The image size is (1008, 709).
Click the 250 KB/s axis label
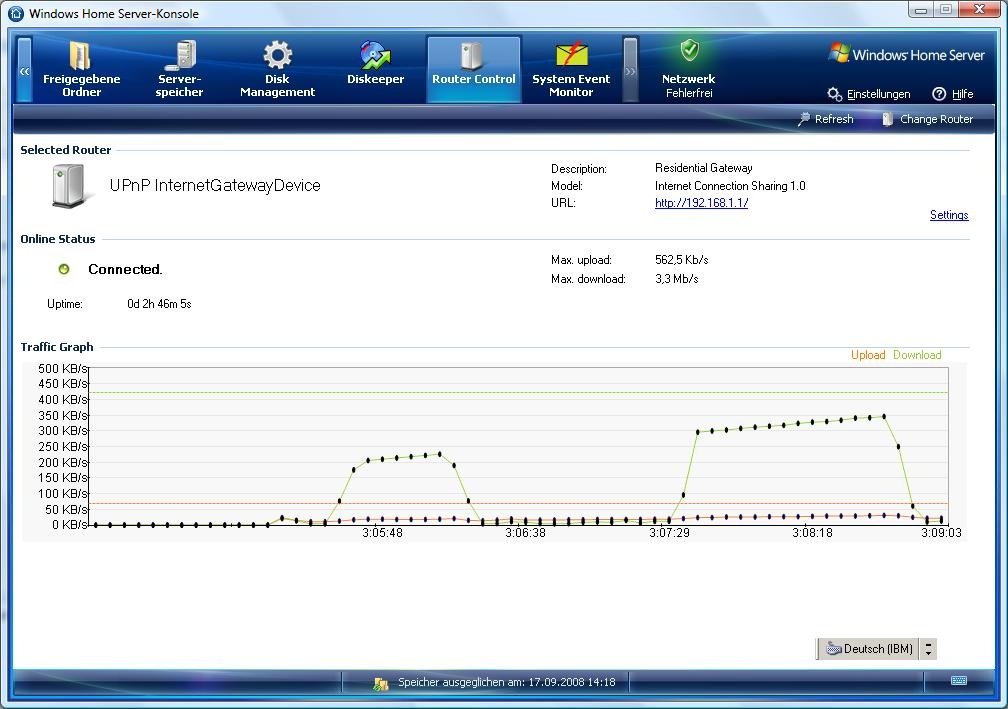tap(62, 447)
